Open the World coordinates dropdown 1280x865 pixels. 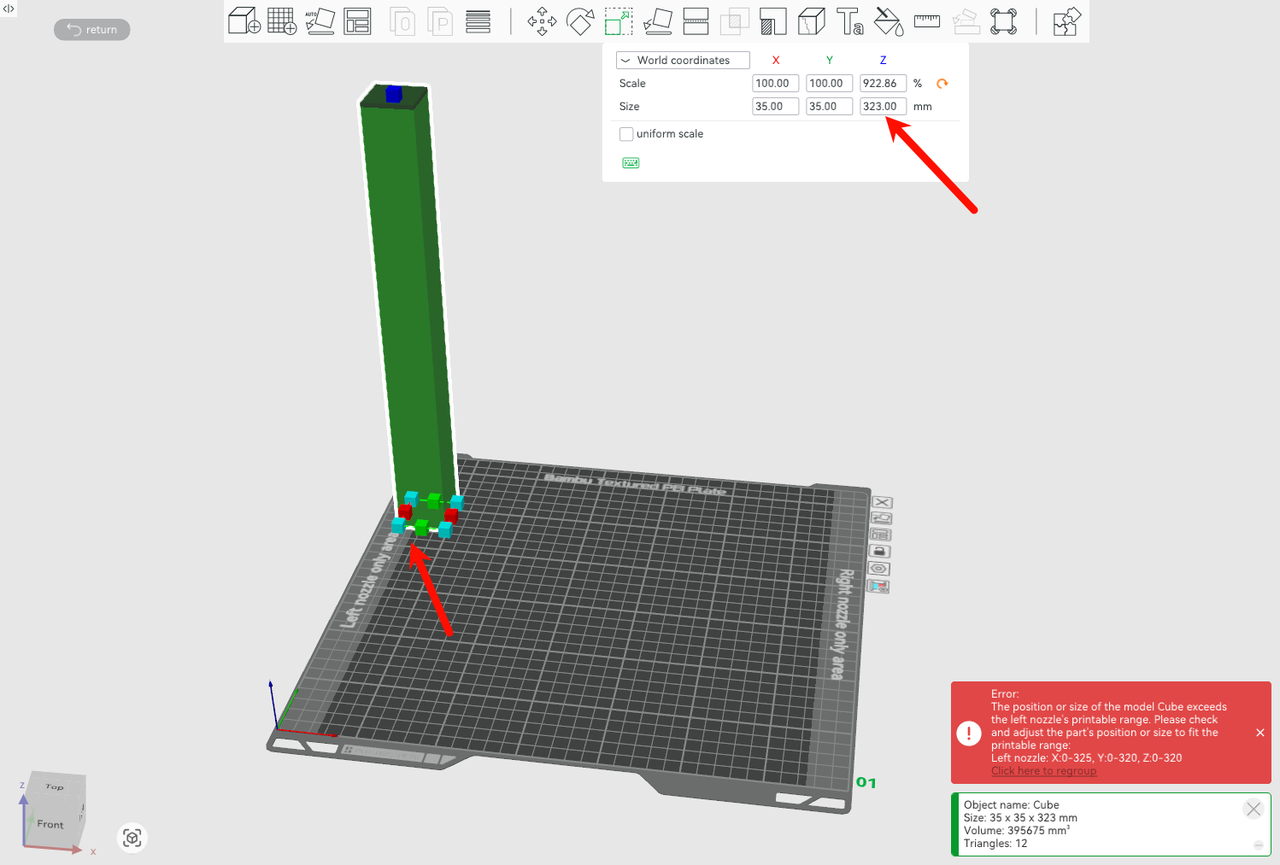[683, 60]
